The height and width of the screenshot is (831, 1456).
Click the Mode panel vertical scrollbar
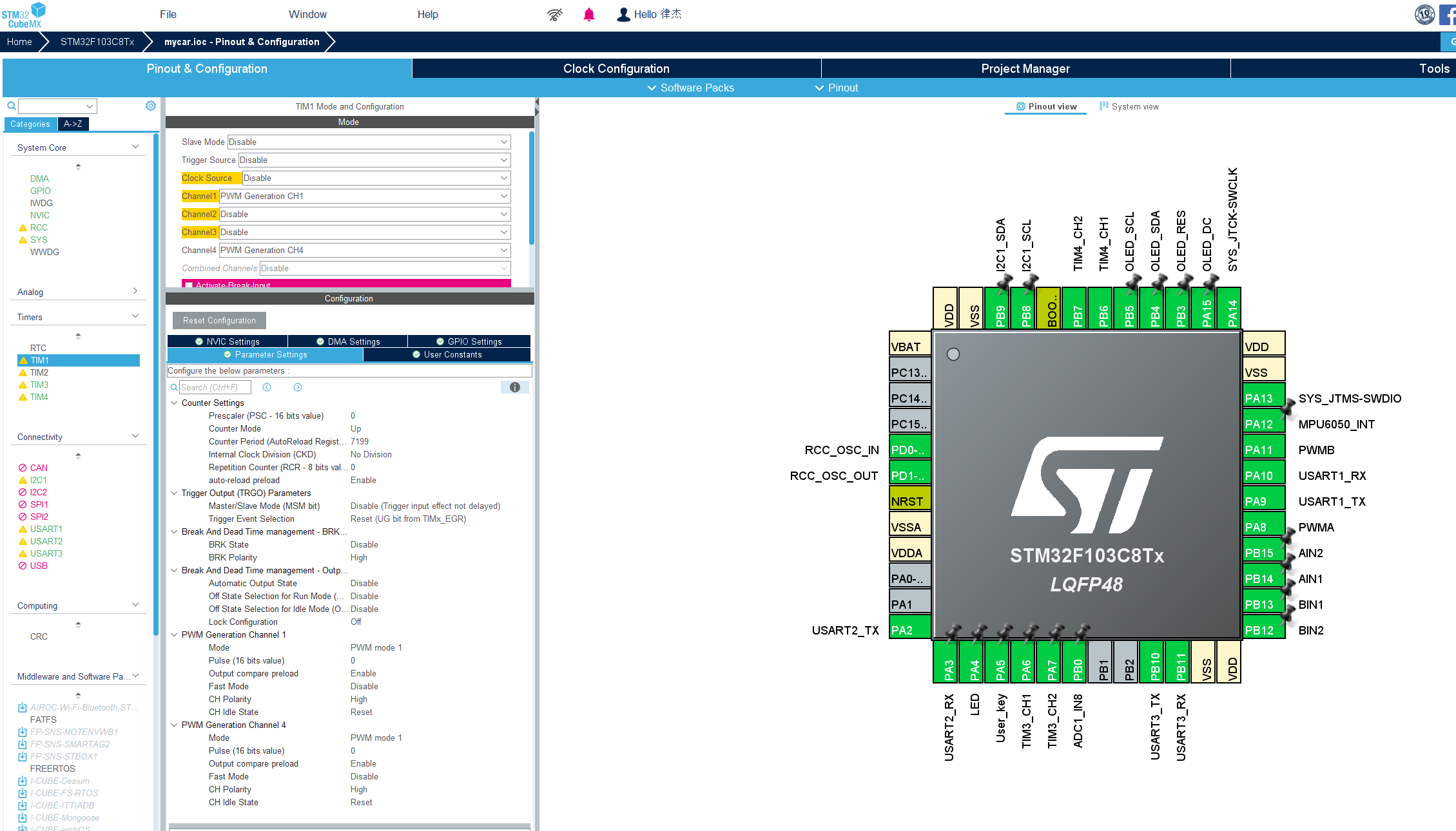tap(532, 188)
